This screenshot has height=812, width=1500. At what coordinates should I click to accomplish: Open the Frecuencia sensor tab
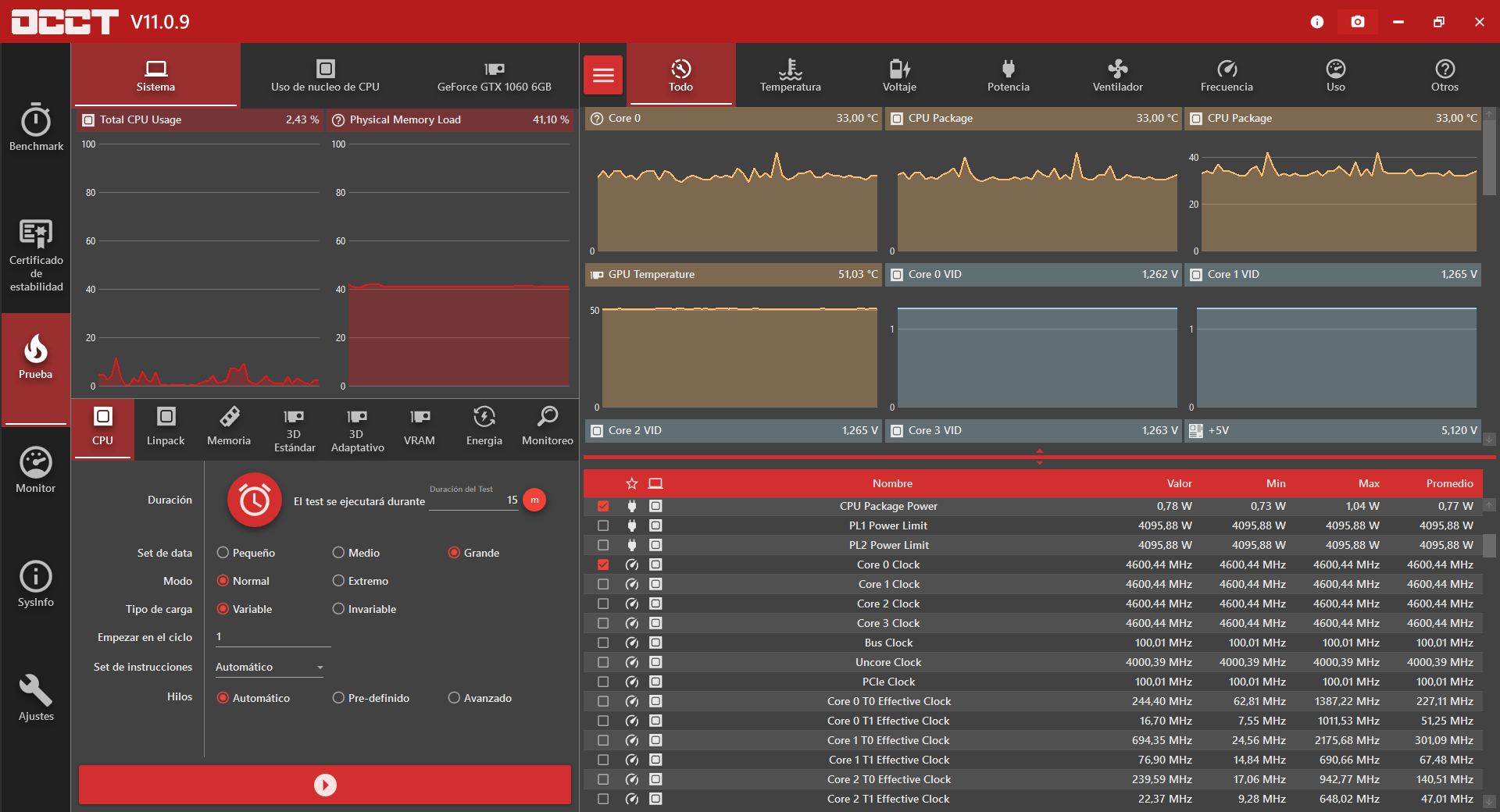click(1227, 75)
